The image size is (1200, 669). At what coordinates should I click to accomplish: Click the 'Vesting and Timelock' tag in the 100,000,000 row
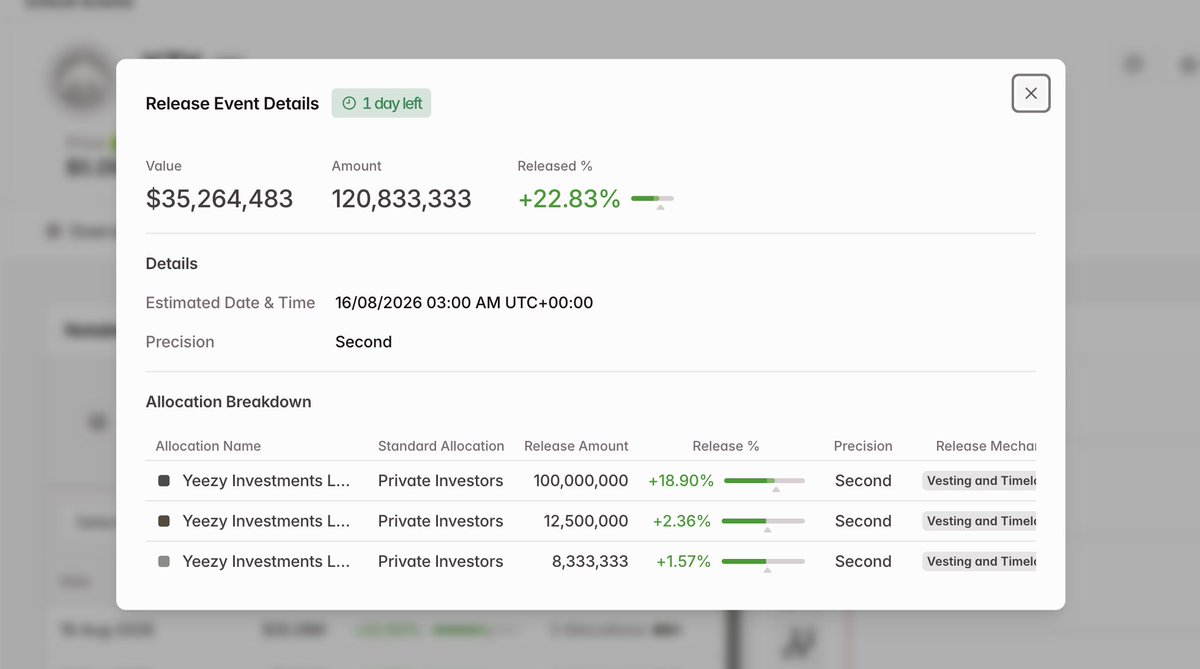[979, 481]
